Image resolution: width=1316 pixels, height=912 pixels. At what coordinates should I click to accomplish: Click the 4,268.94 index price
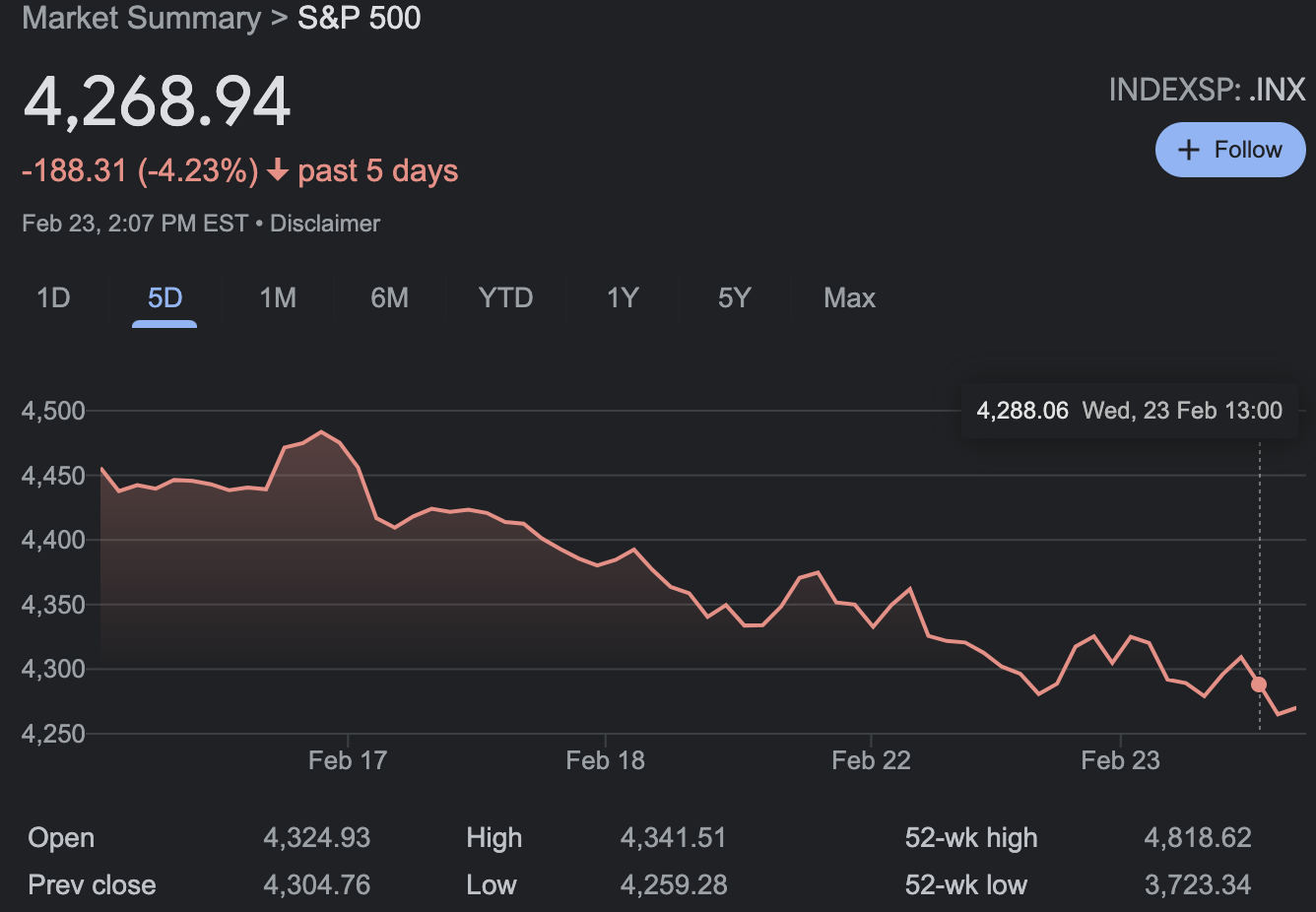(x=157, y=101)
